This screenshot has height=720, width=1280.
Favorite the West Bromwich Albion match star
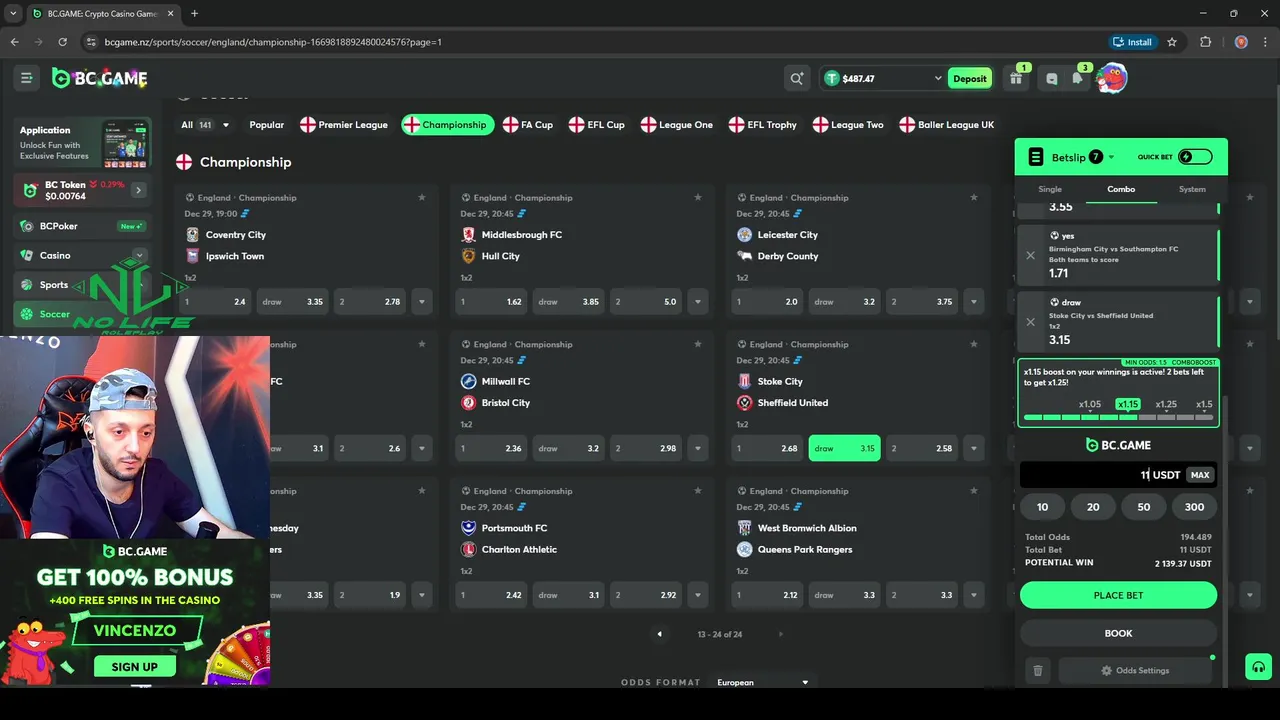(973, 491)
